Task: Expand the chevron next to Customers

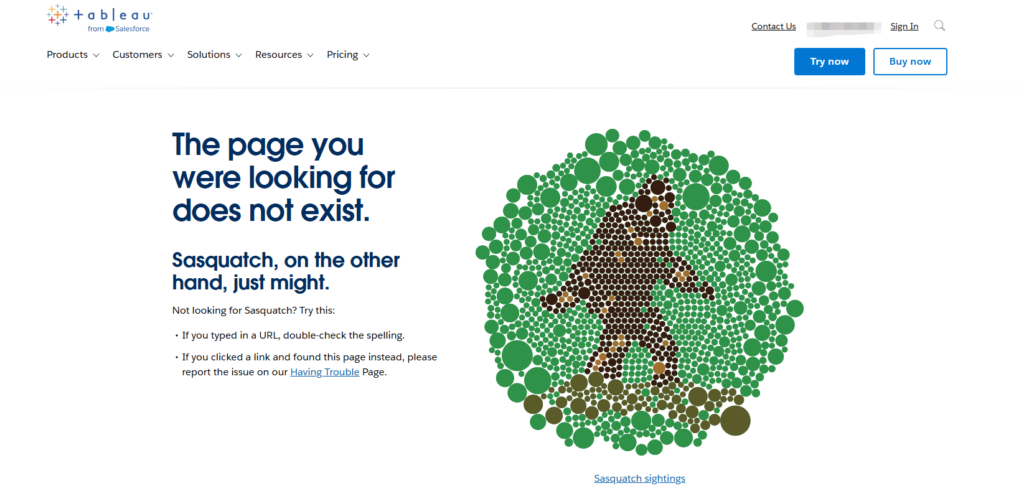Action: [171, 56]
